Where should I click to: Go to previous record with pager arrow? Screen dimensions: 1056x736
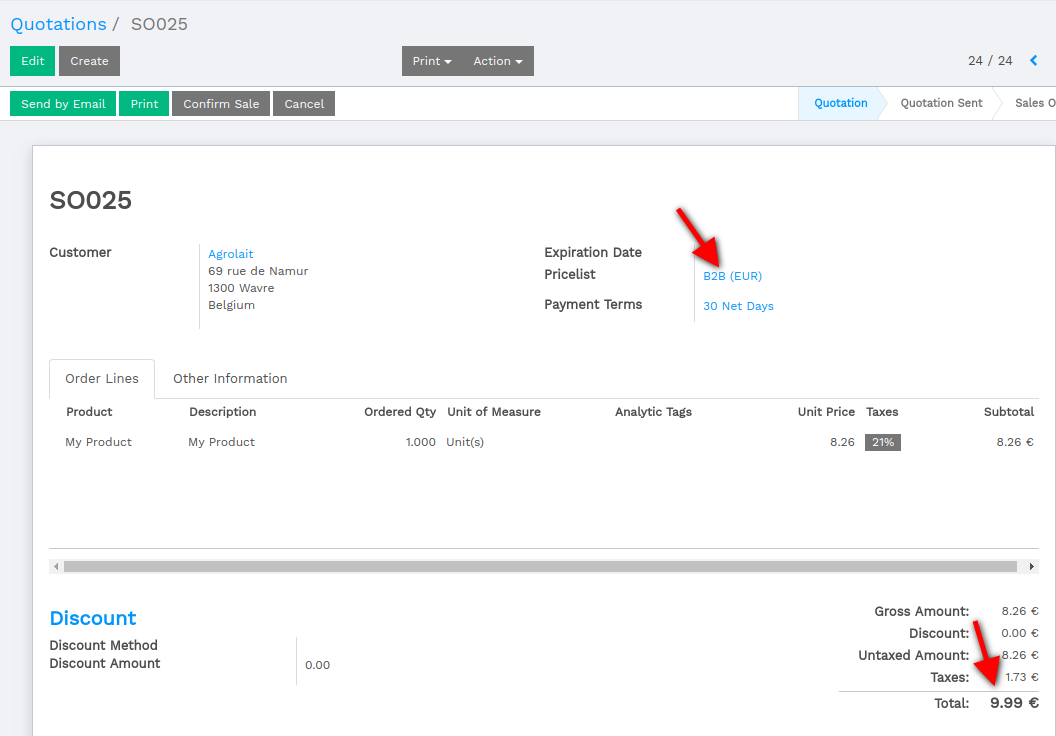click(1034, 61)
